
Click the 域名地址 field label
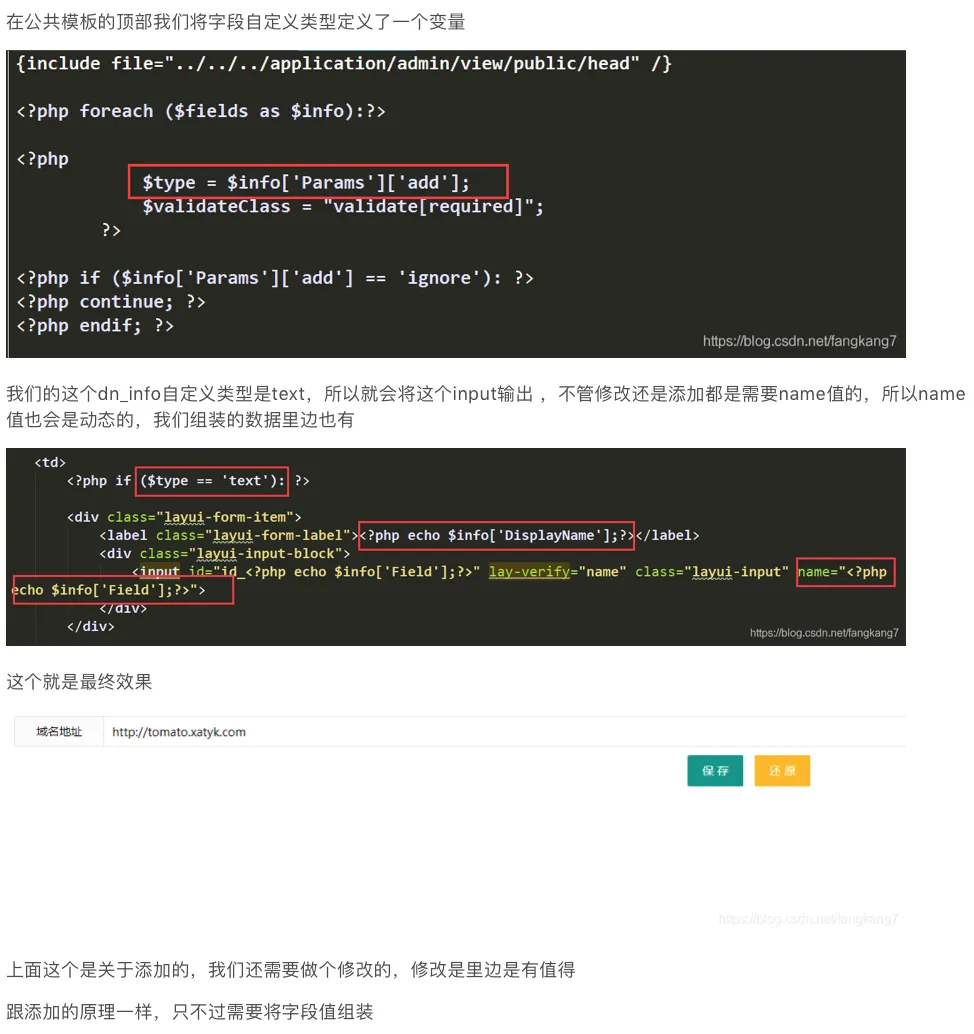tap(57, 731)
